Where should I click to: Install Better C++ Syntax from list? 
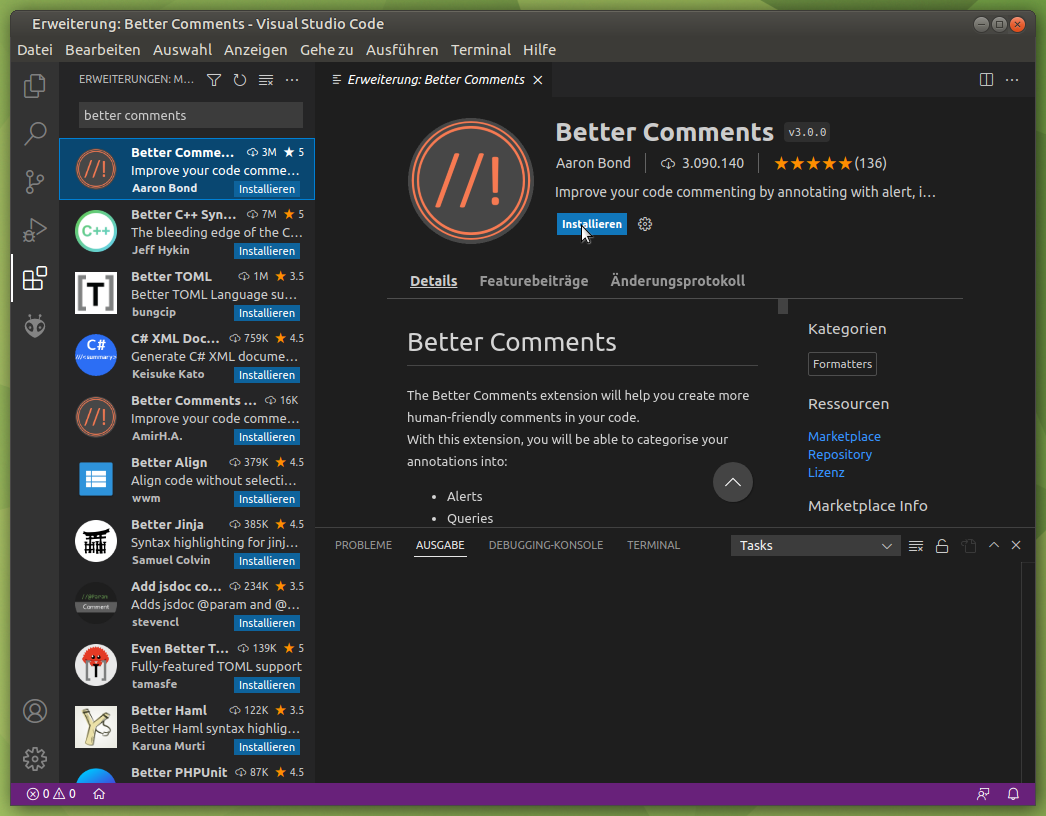pyautogui.click(x=267, y=251)
